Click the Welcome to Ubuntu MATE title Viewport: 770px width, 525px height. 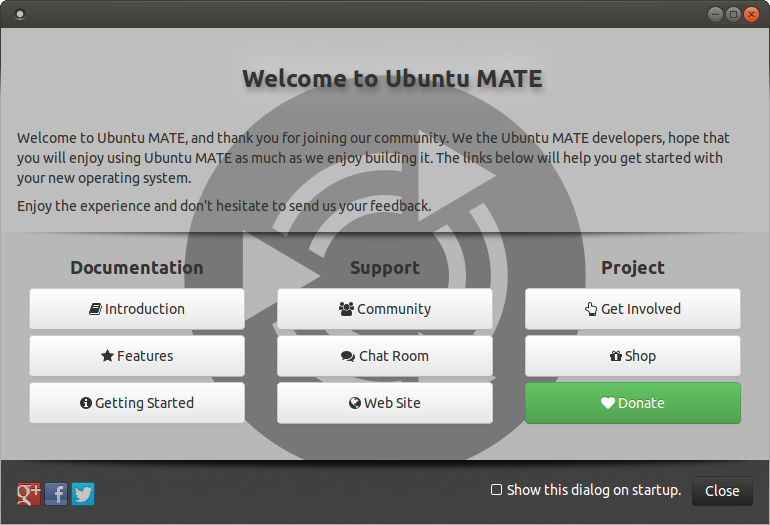point(392,79)
